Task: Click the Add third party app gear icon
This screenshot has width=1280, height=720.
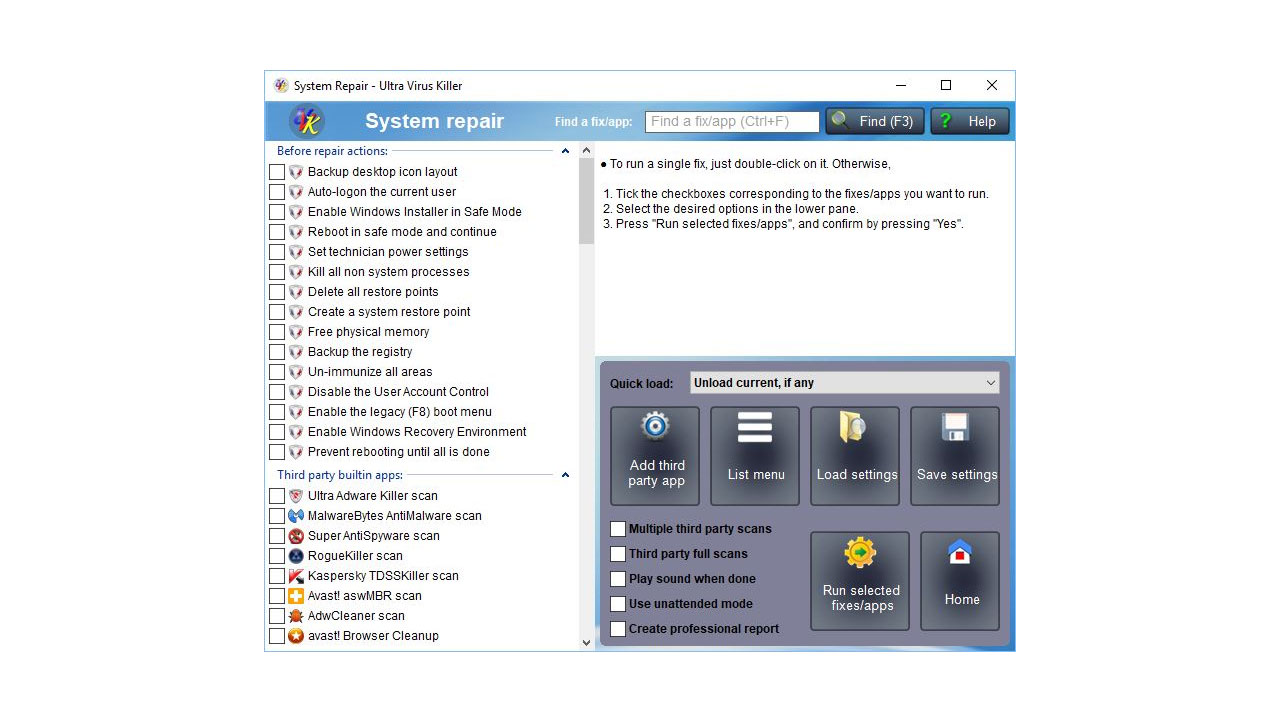Action: click(x=656, y=426)
